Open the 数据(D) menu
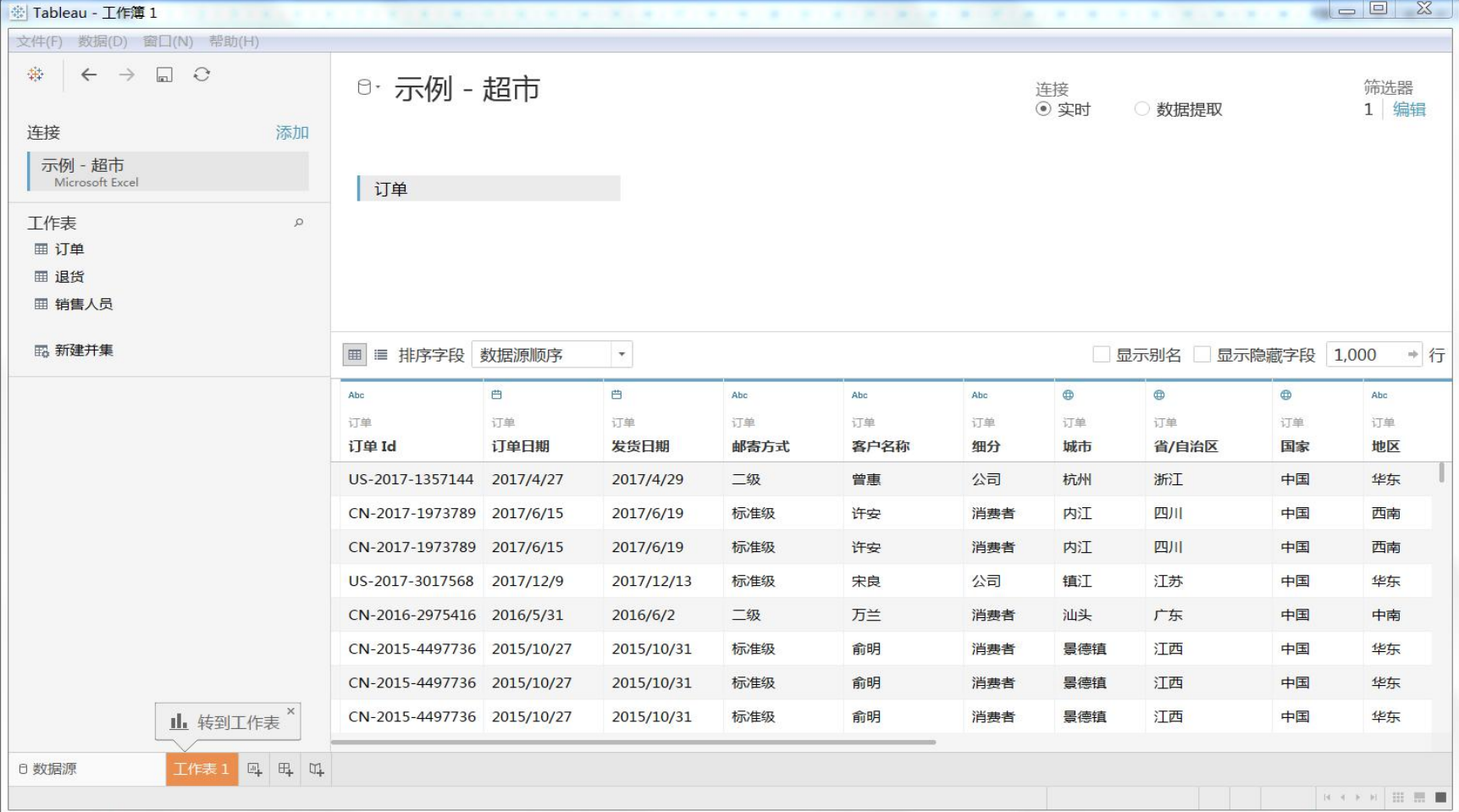Viewport: 1459px width, 812px height. pyautogui.click(x=102, y=41)
